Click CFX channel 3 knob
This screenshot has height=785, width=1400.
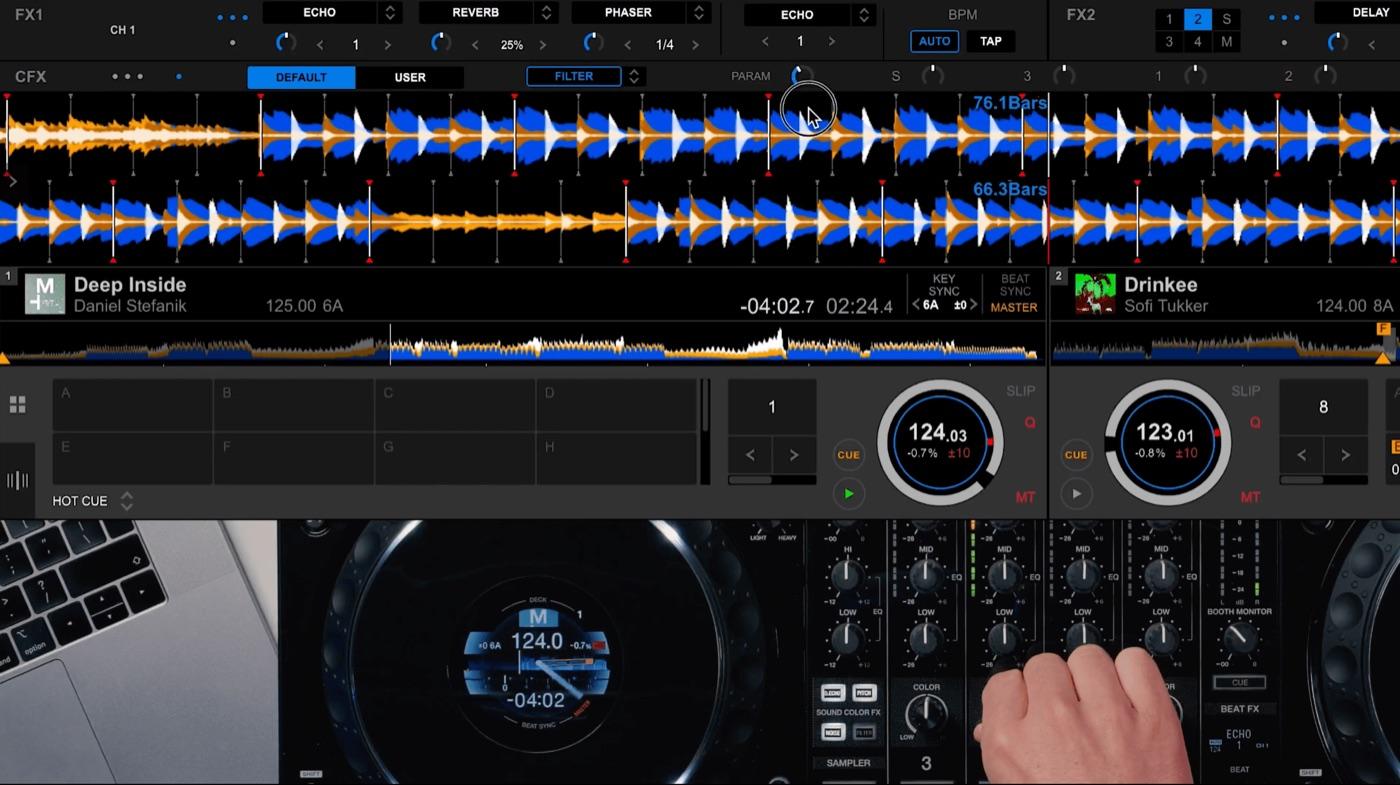click(1064, 76)
